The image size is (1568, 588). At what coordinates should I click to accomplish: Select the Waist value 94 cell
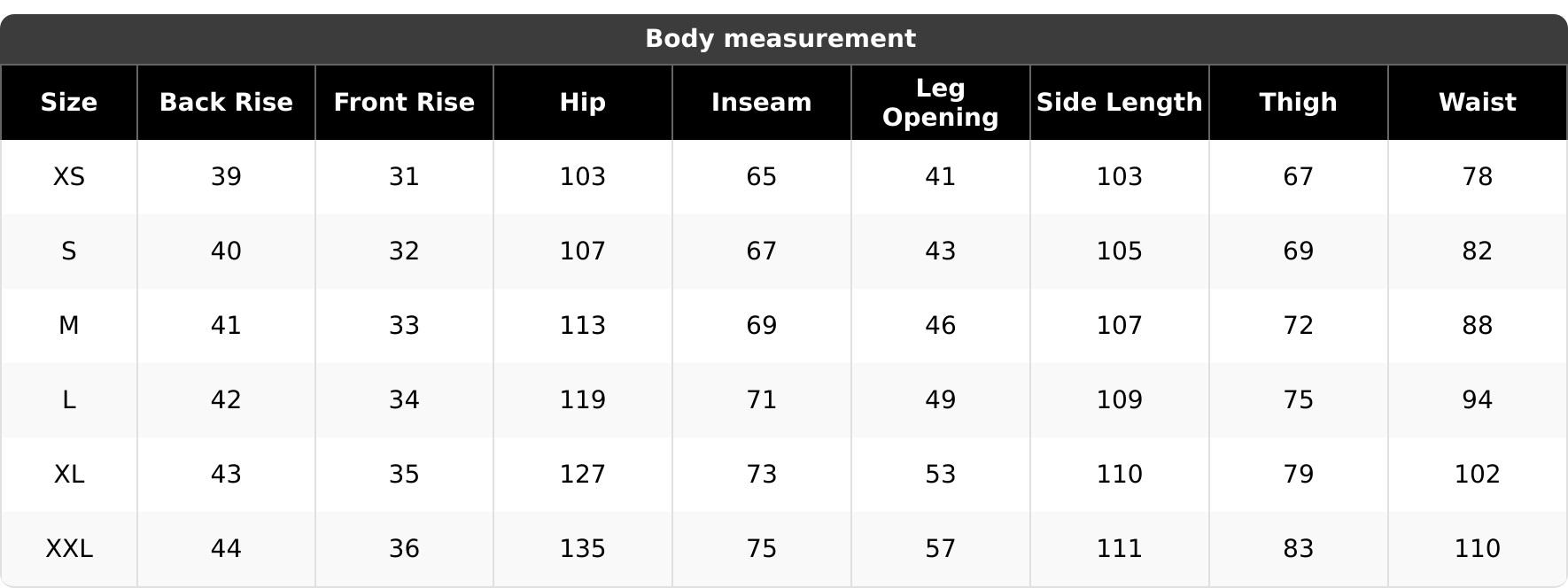(1477, 400)
